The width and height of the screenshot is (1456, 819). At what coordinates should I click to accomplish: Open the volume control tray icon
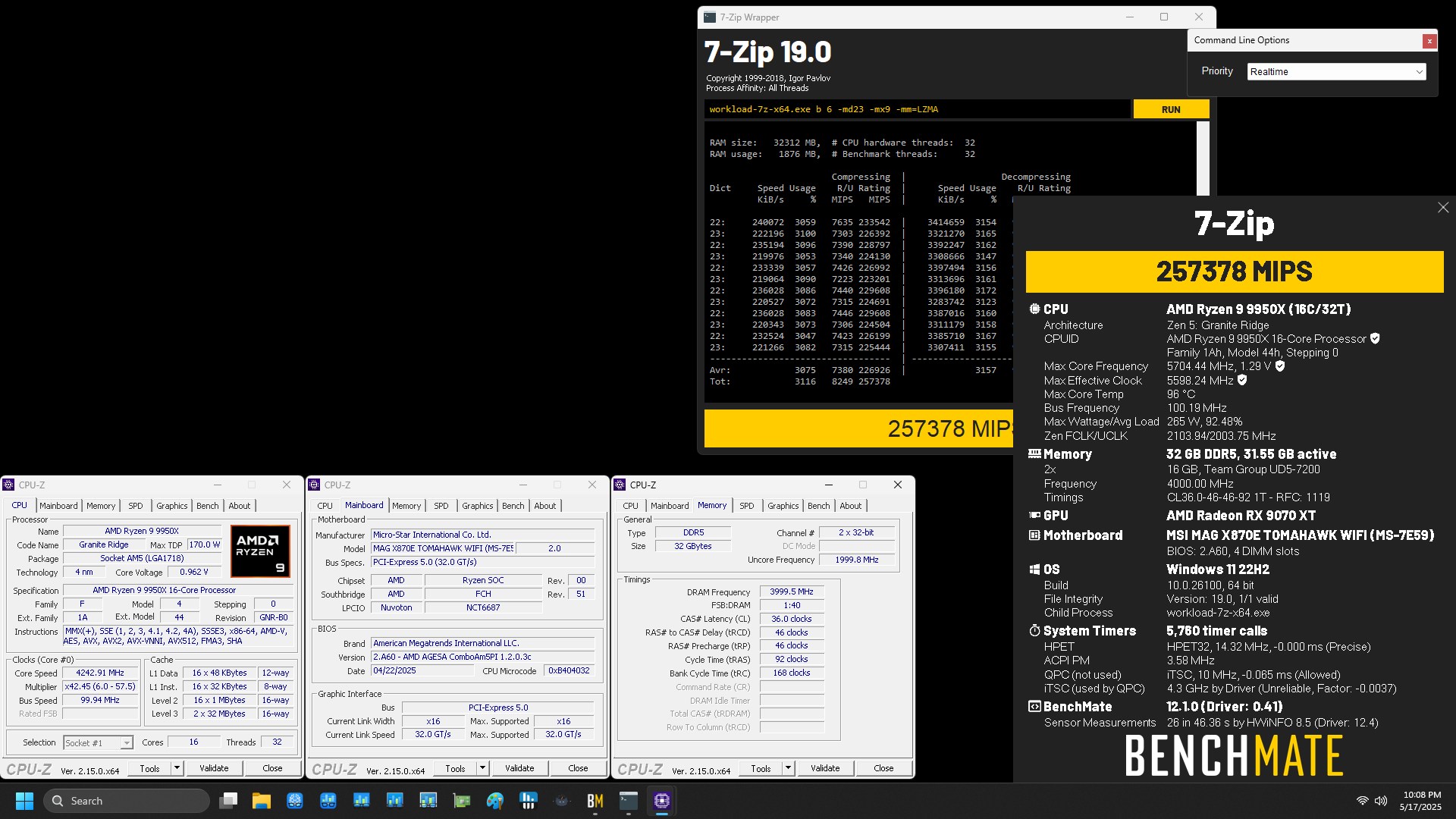click(x=1381, y=801)
